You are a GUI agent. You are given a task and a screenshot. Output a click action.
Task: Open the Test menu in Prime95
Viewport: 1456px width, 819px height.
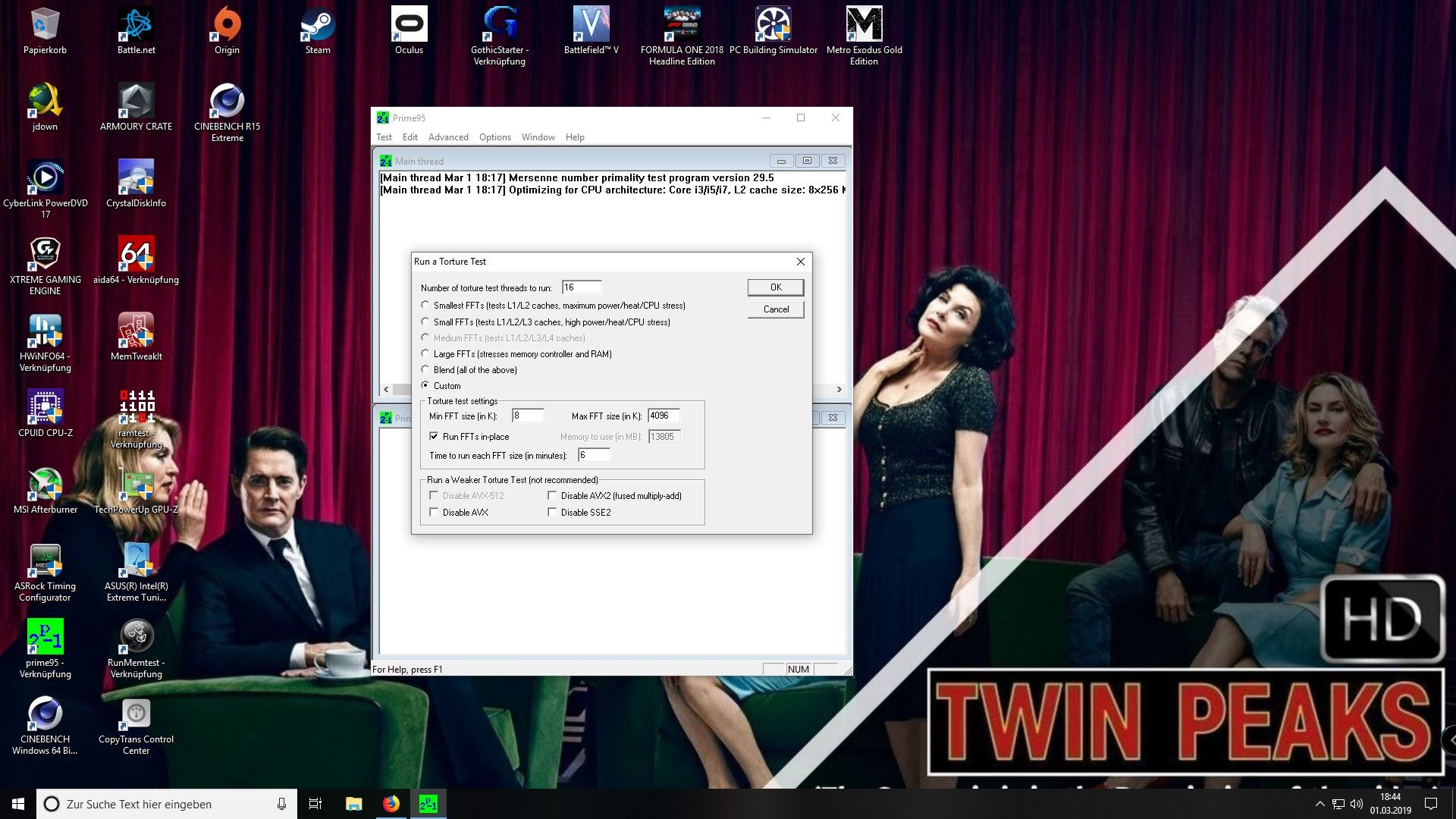[x=384, y=137]
